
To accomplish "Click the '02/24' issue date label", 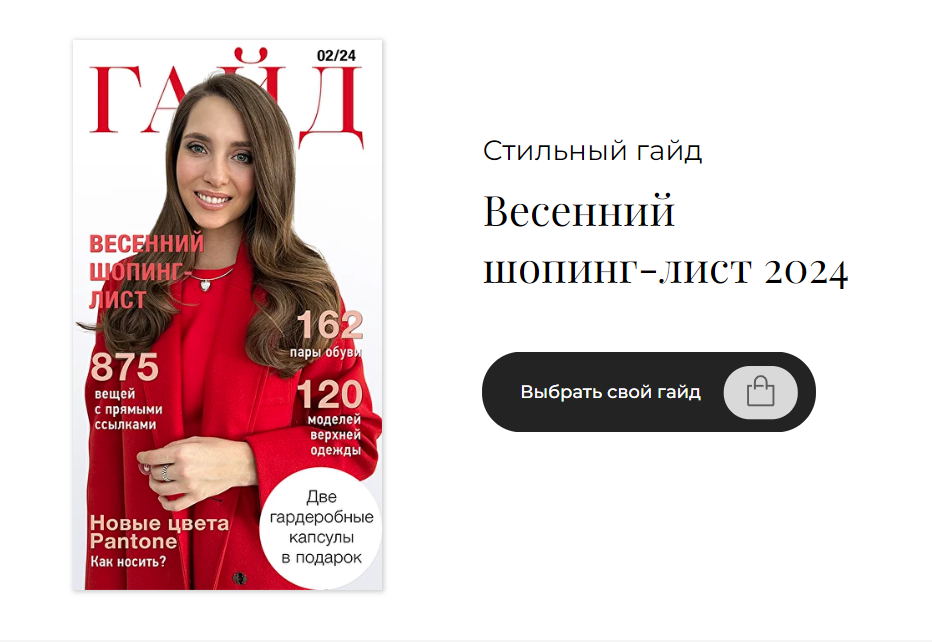I will click(x=336, y=56).
